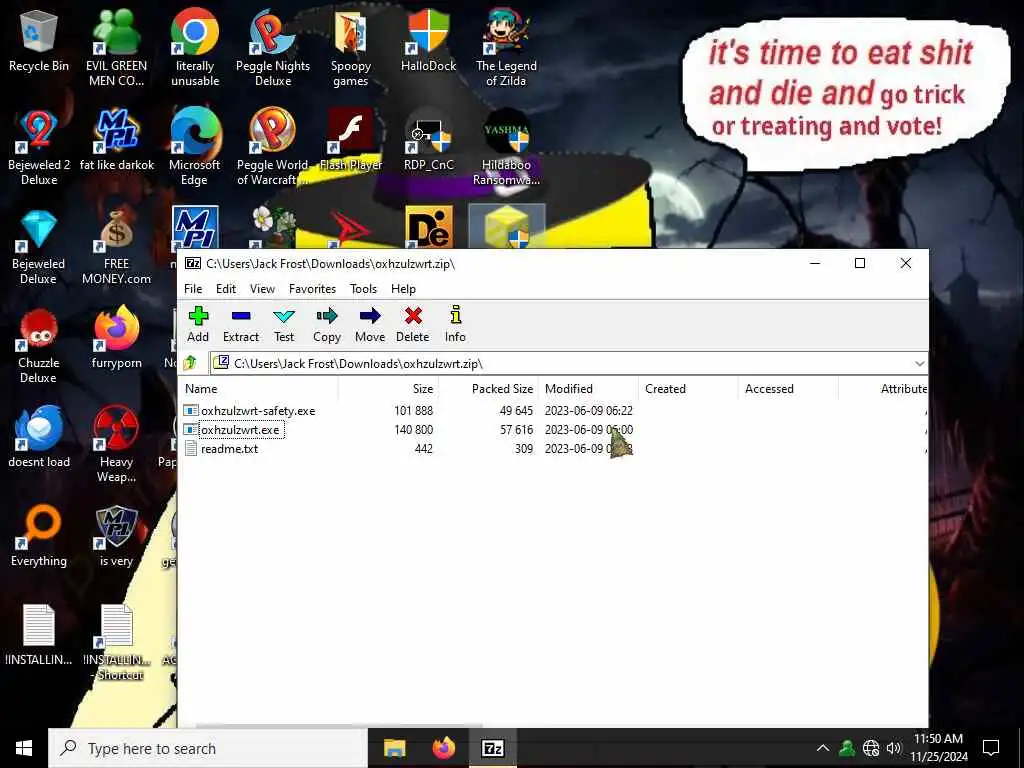Select the Hildaboo Ransomware desktop icon
This screenshot has height=768, width=1024.
pos(506,148)
